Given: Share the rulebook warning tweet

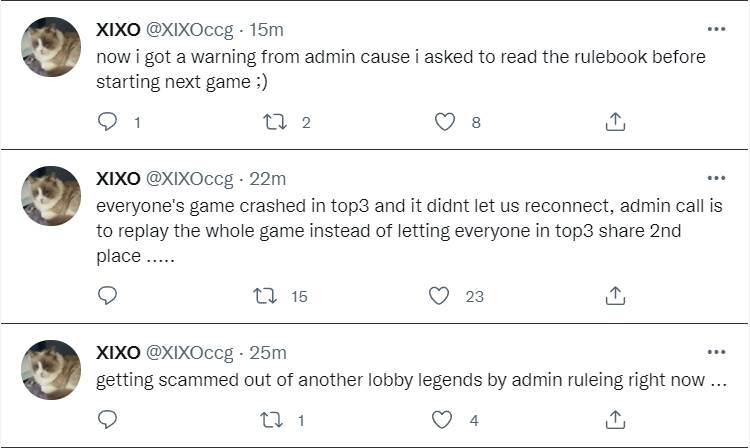Looking at the screenshot, I should (x=616, y=122).
